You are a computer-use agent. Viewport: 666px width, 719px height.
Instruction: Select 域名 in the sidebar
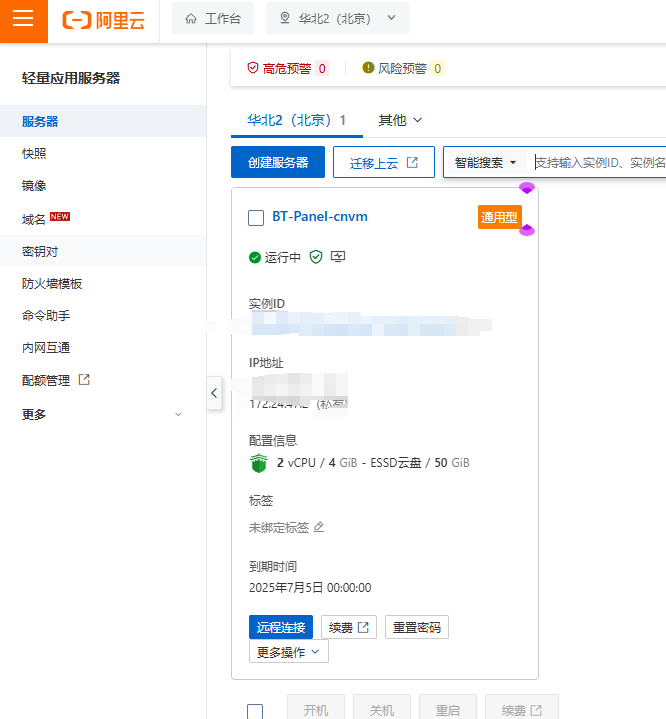(103, 219)
